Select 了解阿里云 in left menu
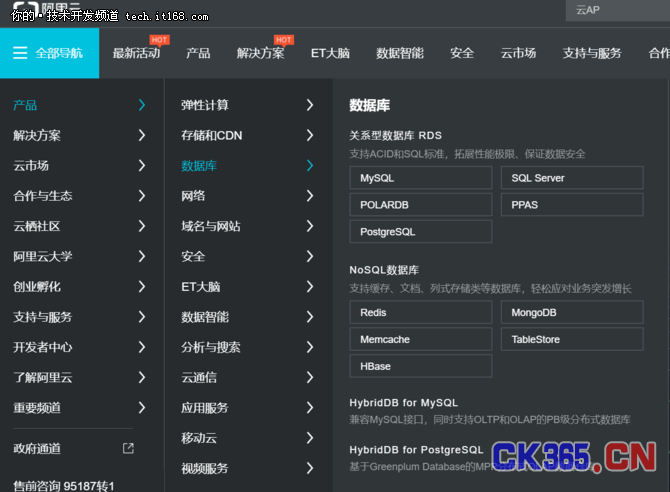 43,377
